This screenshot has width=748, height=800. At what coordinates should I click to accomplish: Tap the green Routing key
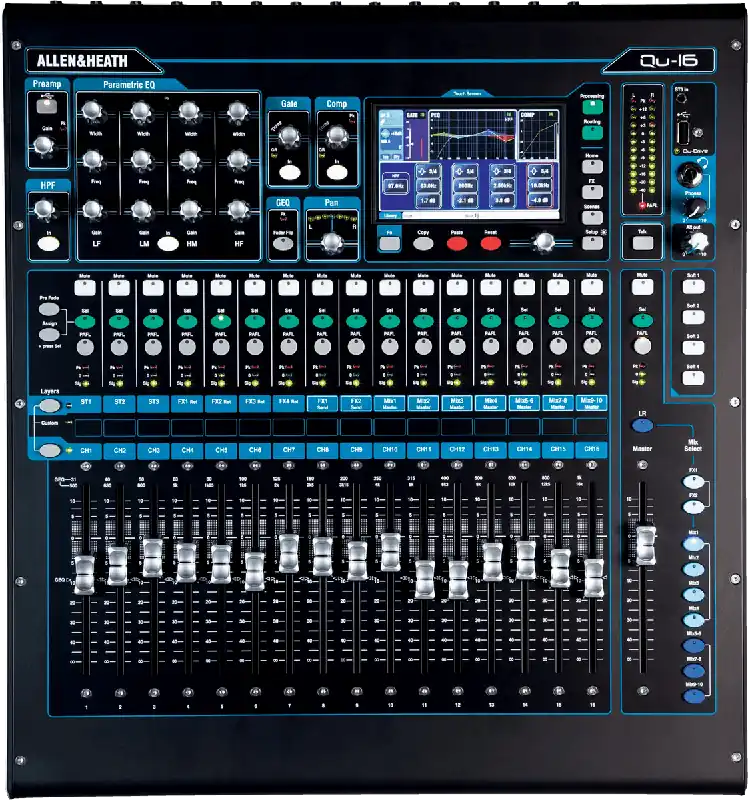pos(592,133)
